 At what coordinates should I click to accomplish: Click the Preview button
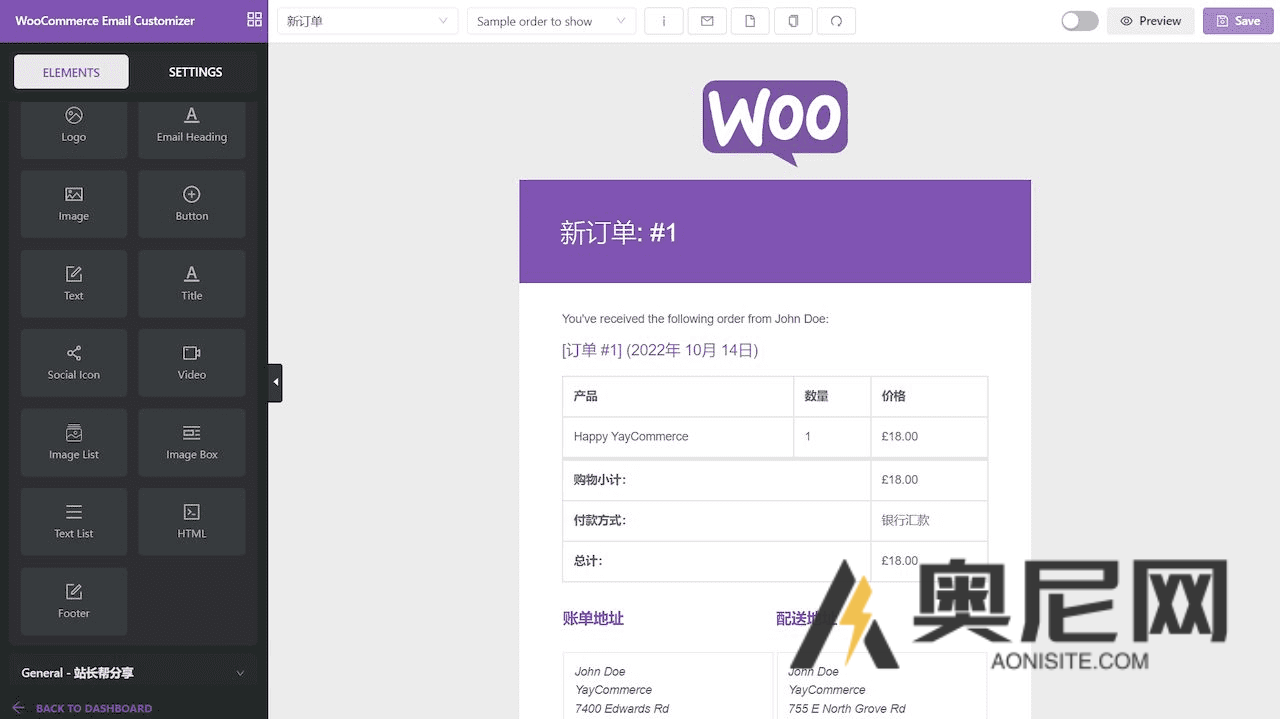point(1150,21)
